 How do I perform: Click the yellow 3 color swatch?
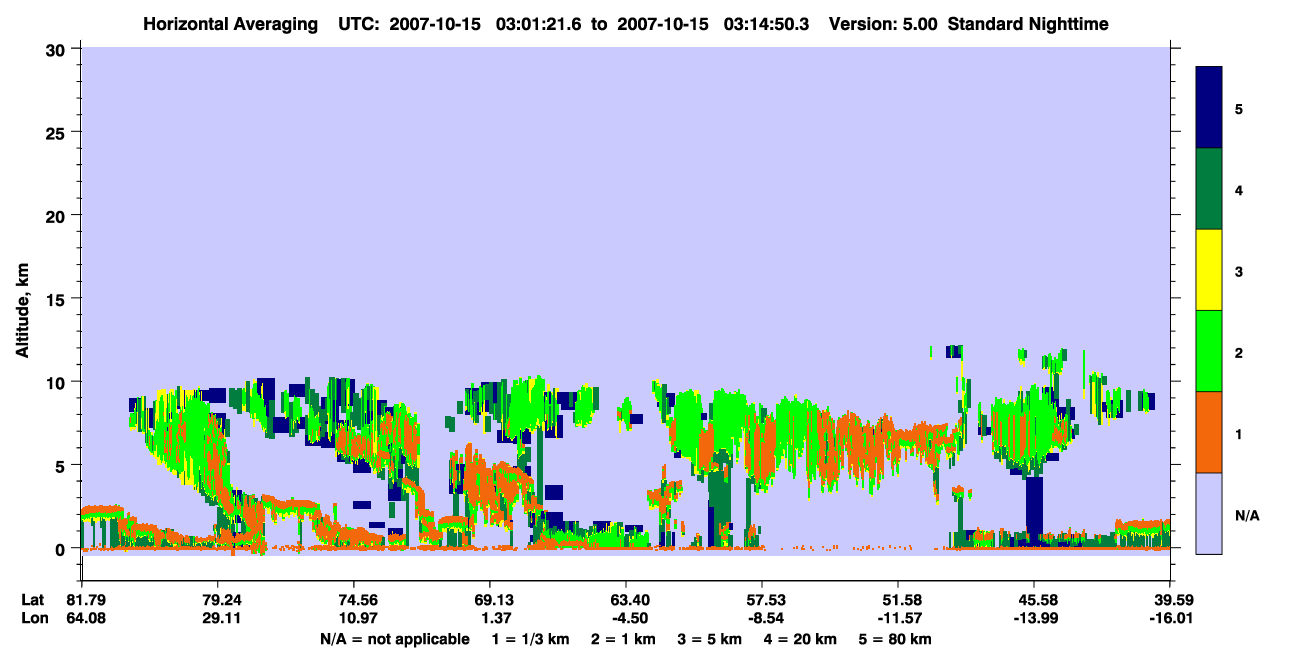tap(1209, 270)
